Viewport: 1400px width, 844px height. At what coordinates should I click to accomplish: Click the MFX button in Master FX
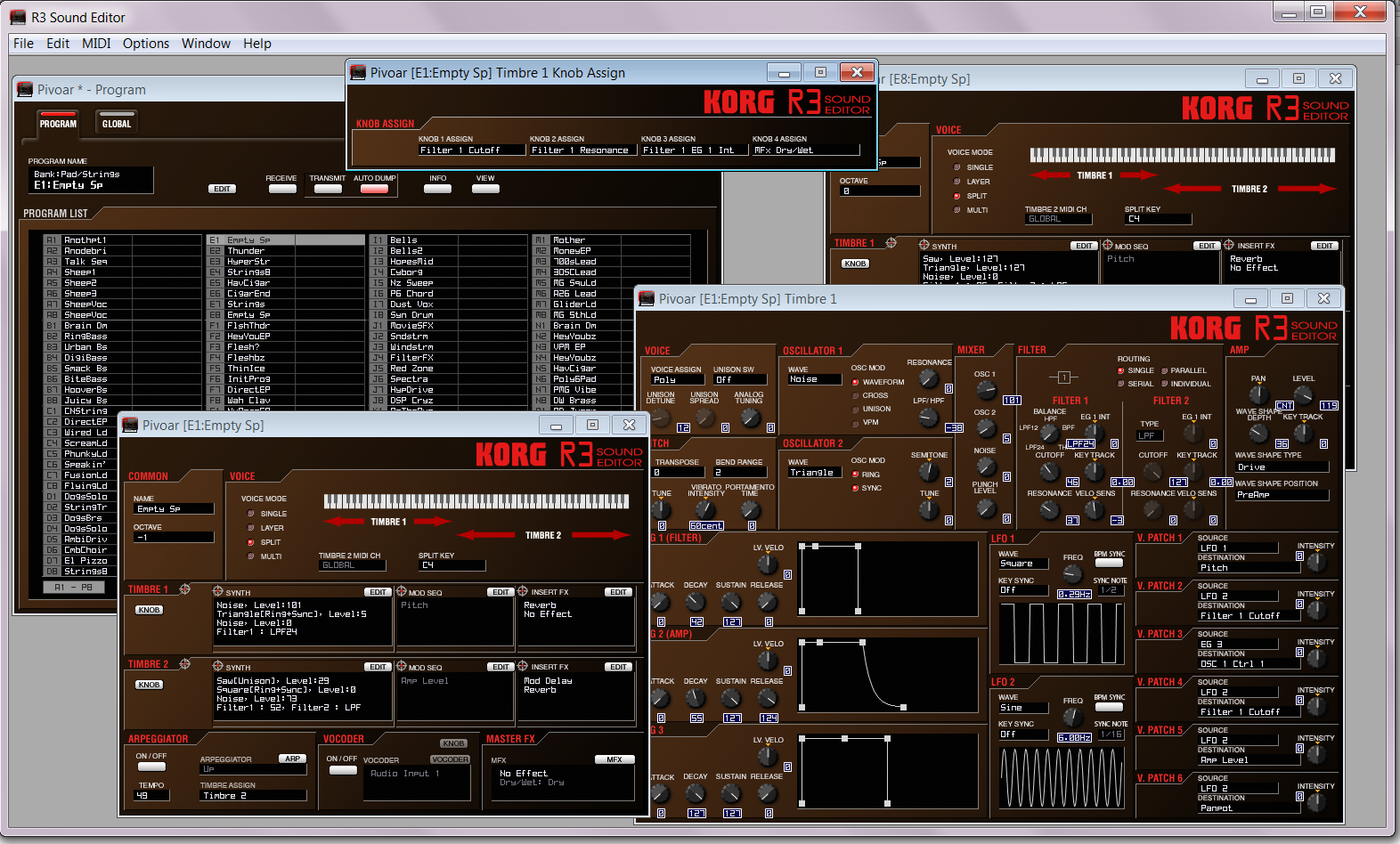[x=615, y=759]
